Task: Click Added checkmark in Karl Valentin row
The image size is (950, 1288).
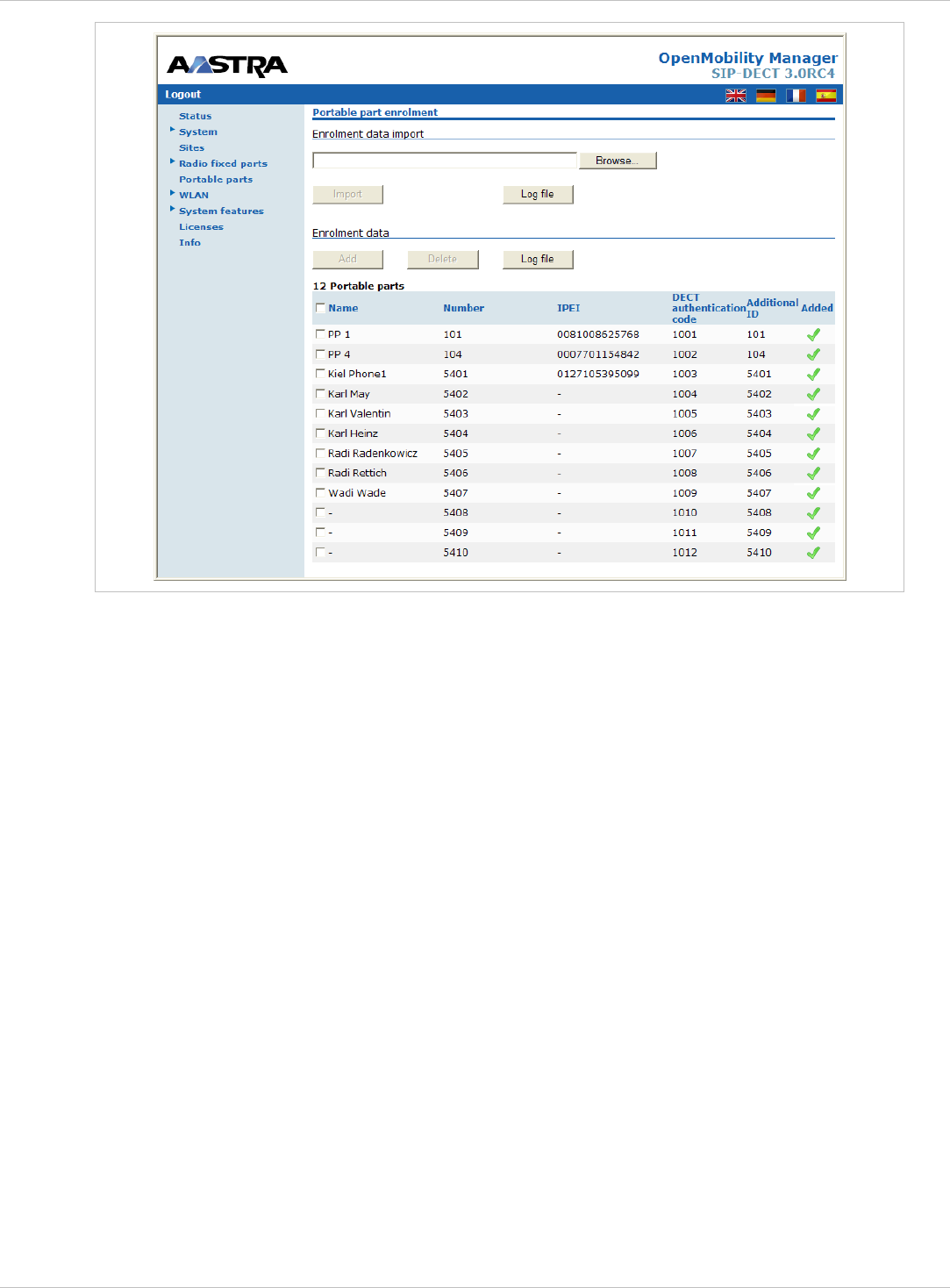Action: click(x=813, y=413)
